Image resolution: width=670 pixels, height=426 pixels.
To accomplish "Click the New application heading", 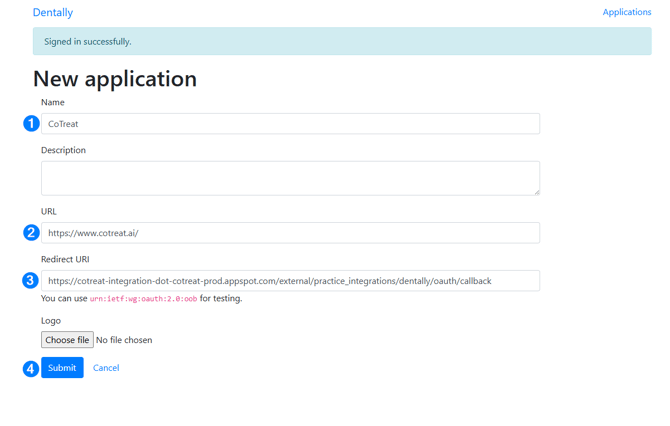I will pyautogui.click(x=115, y=78).
